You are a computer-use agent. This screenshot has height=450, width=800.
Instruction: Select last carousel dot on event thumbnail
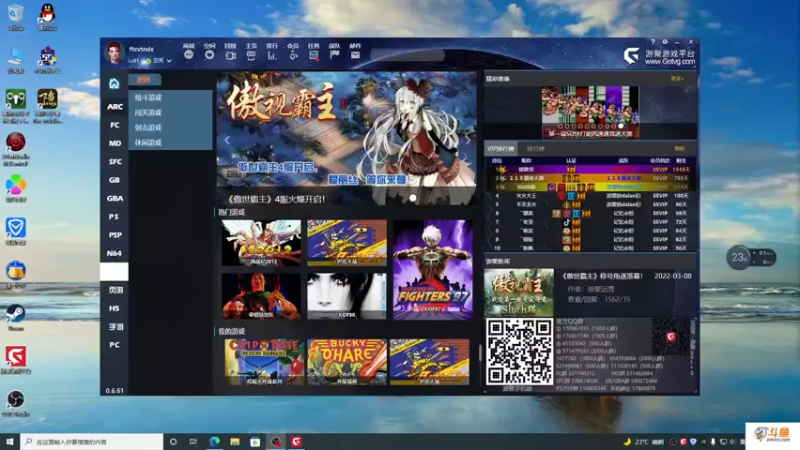click(621, 126)
